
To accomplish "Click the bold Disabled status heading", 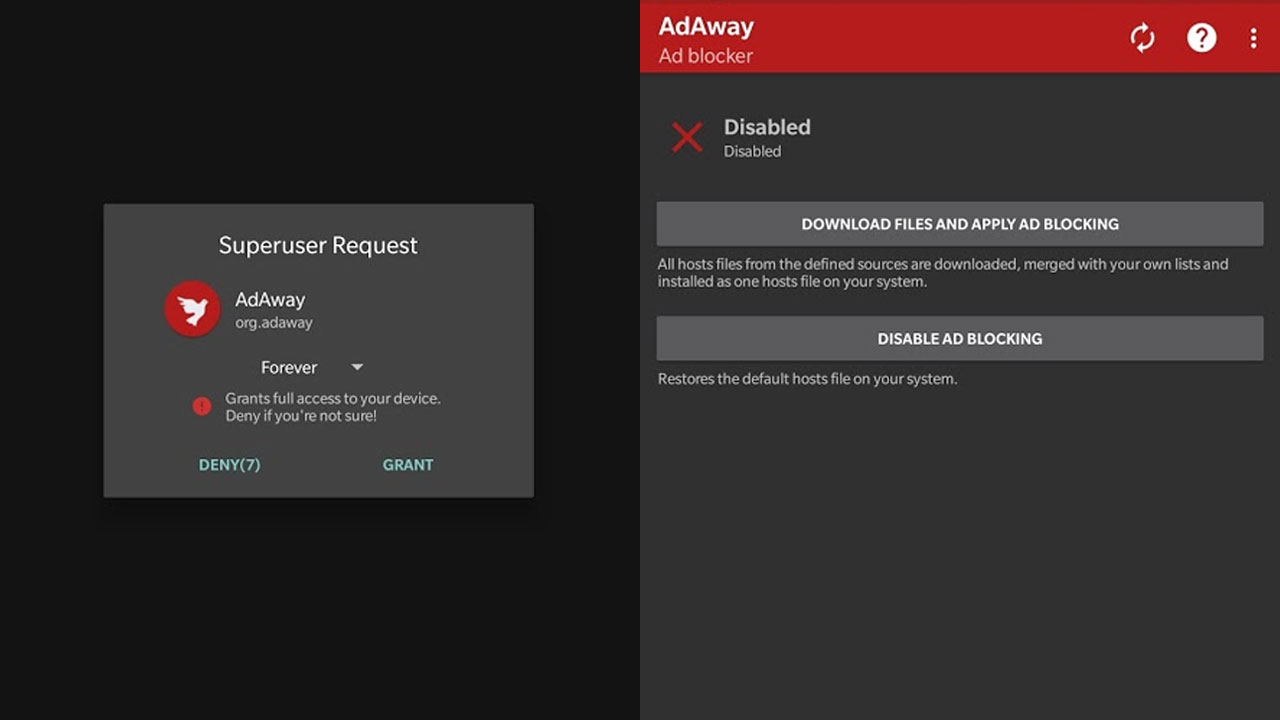I will (x=767, y=127).
